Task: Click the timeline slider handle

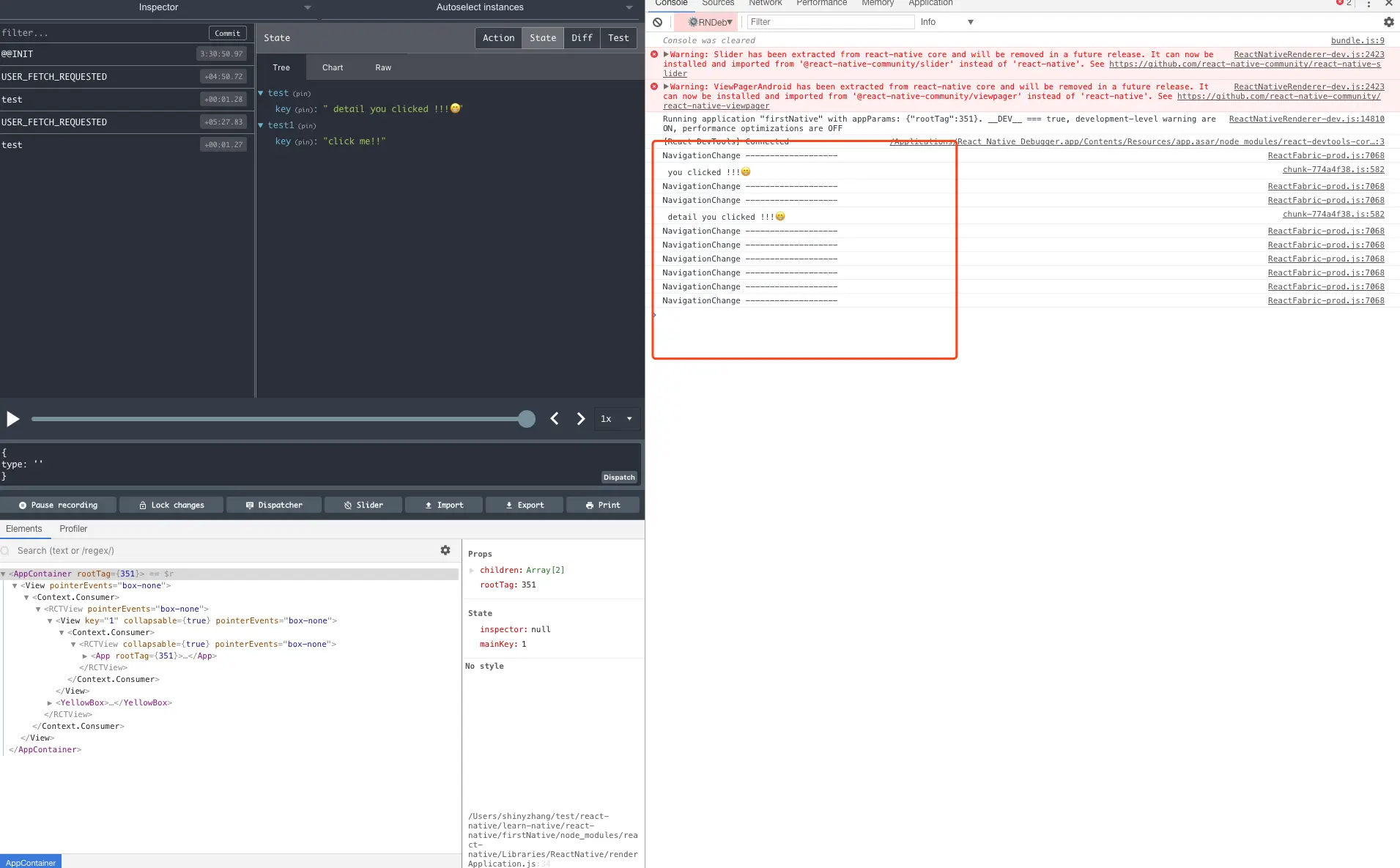Action: pyautogui.click(x=526, y=419)
